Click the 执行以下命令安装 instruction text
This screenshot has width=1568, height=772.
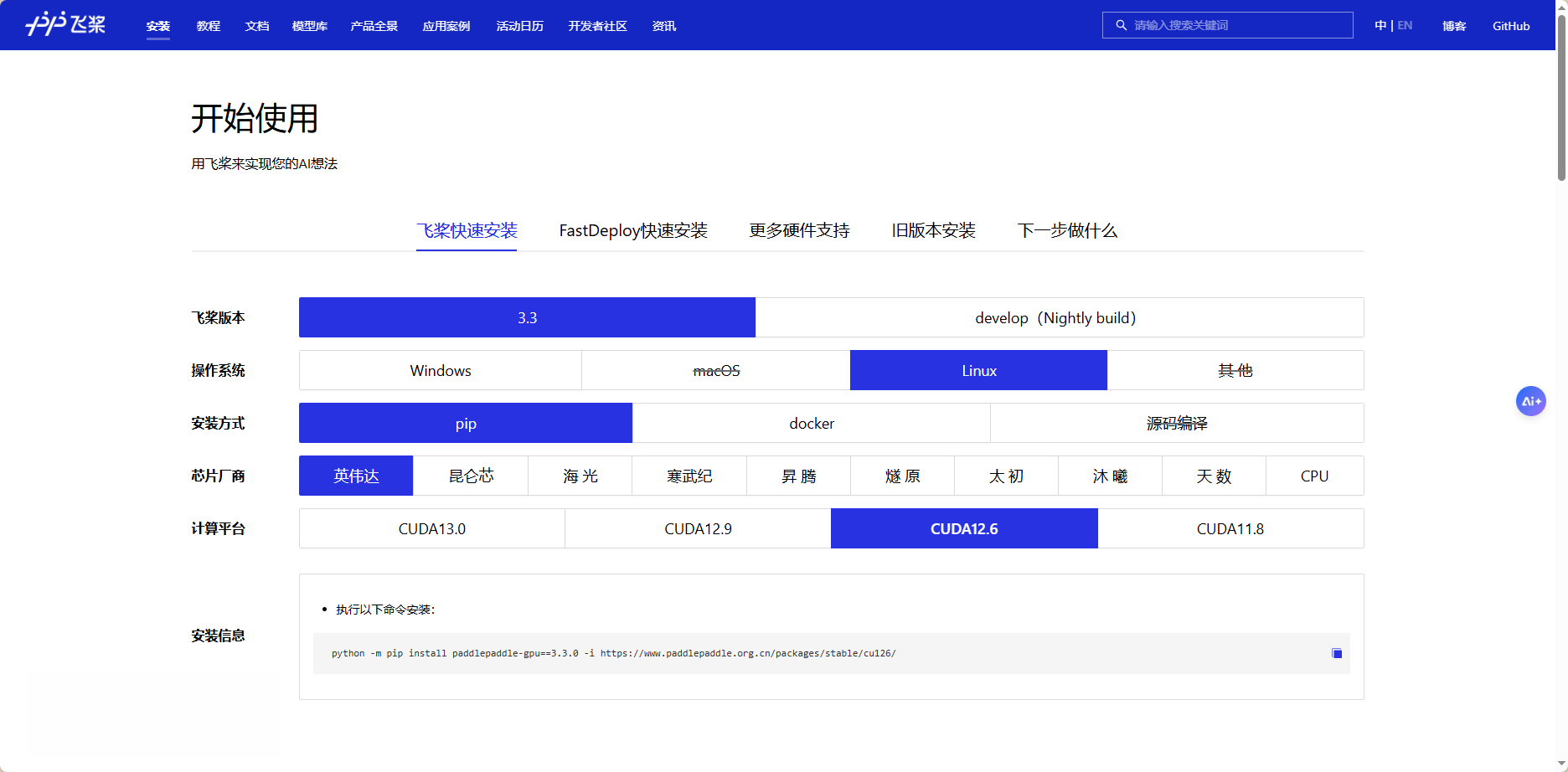point(385,610)
